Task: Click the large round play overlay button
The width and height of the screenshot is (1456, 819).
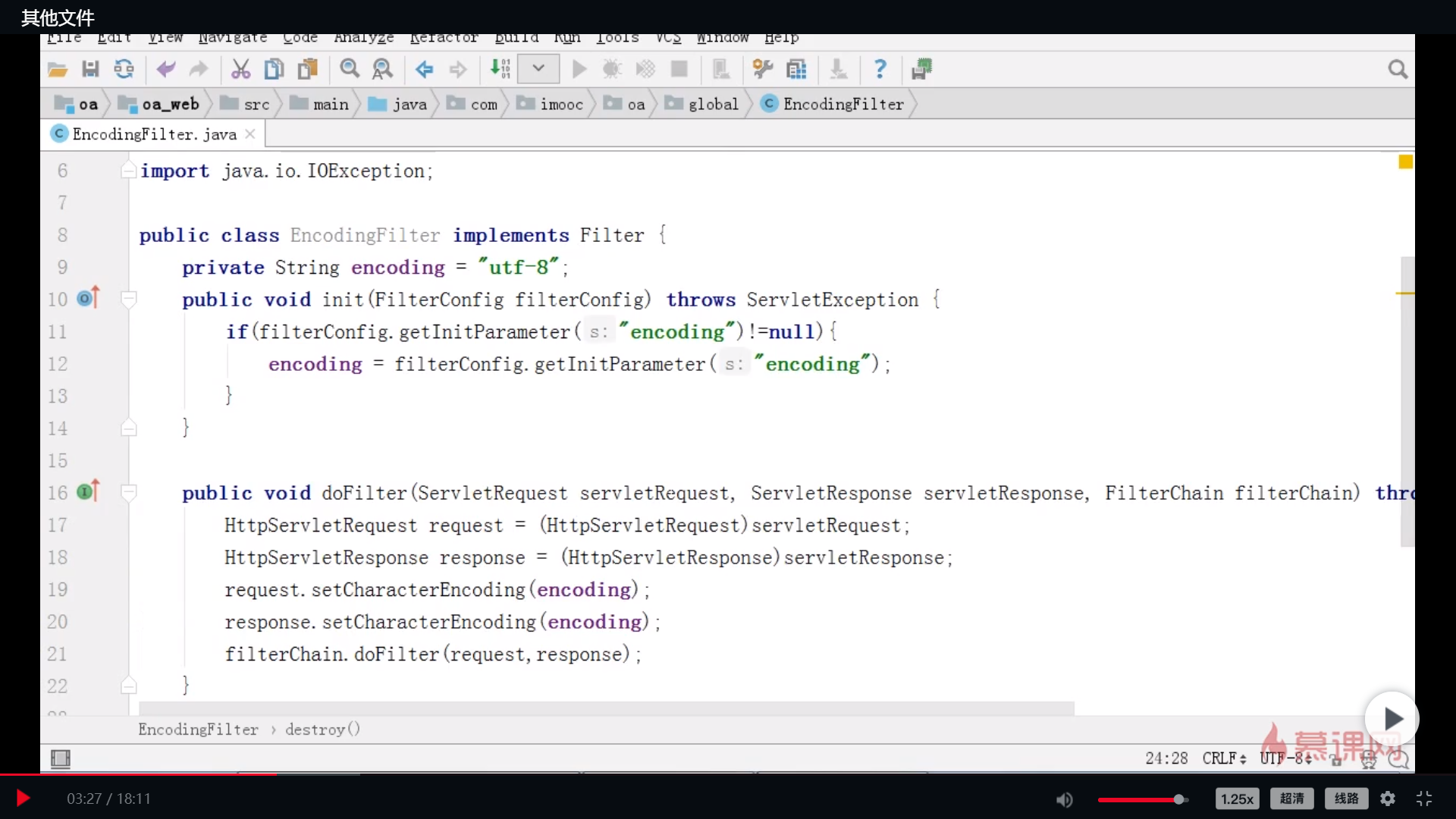Action: coord(1392,718)
